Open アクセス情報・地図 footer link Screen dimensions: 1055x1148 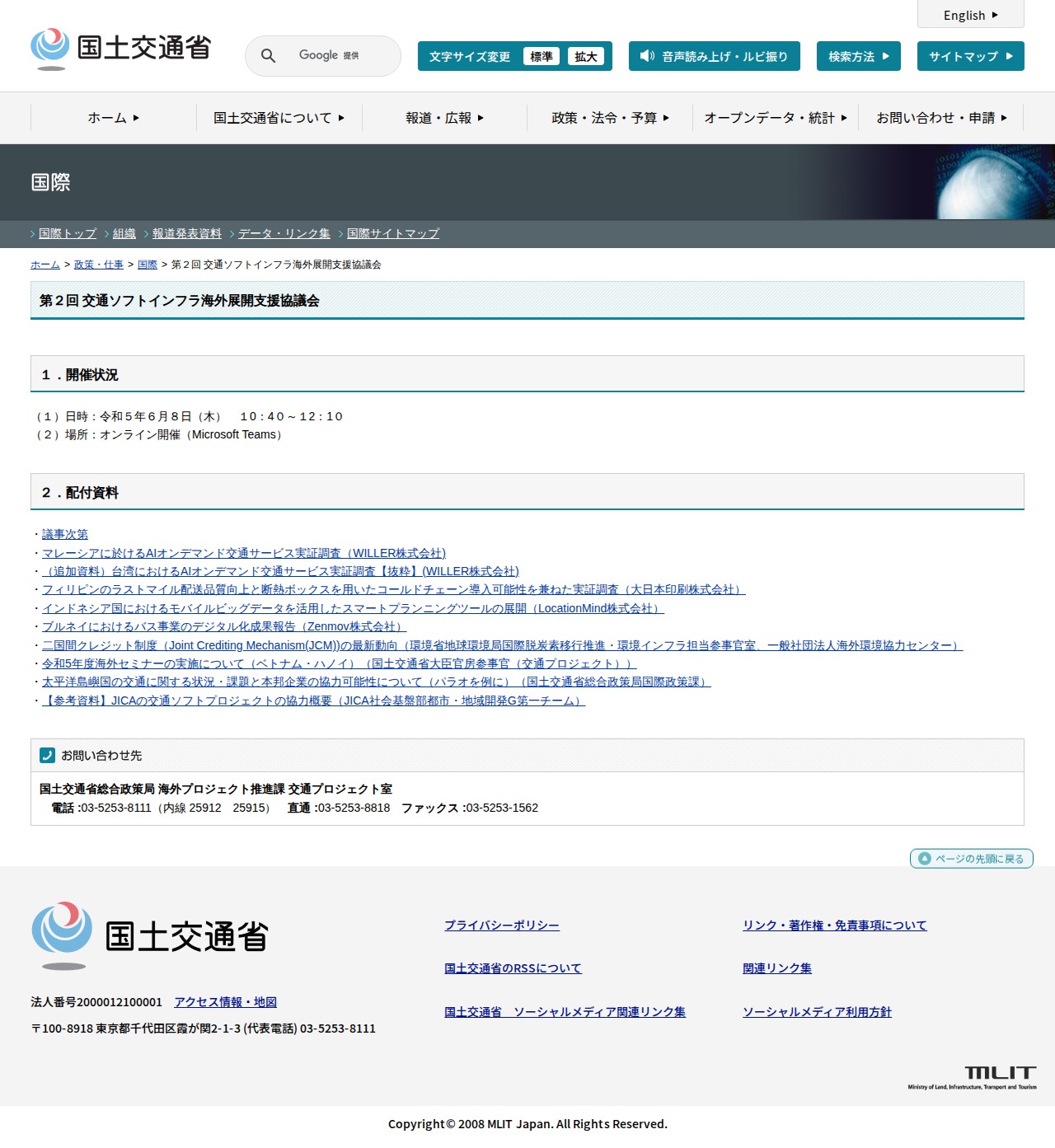tap(225, 1002)
